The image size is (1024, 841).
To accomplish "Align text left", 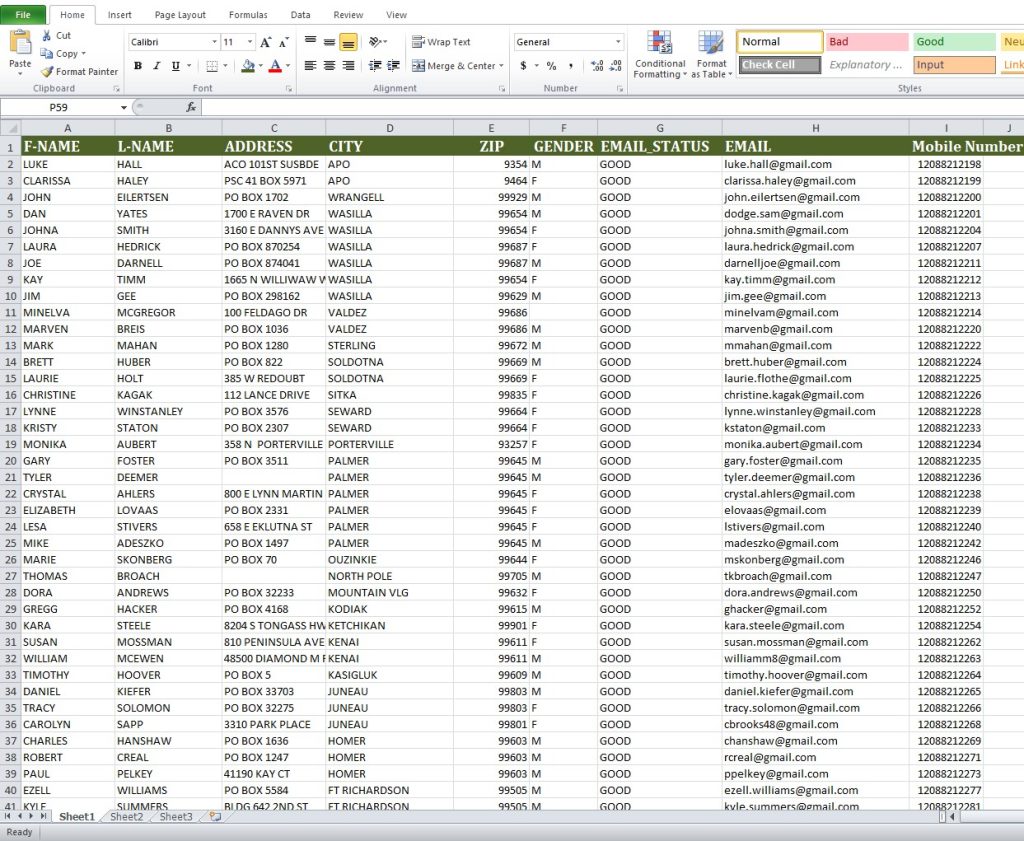I will coord(311,66).
